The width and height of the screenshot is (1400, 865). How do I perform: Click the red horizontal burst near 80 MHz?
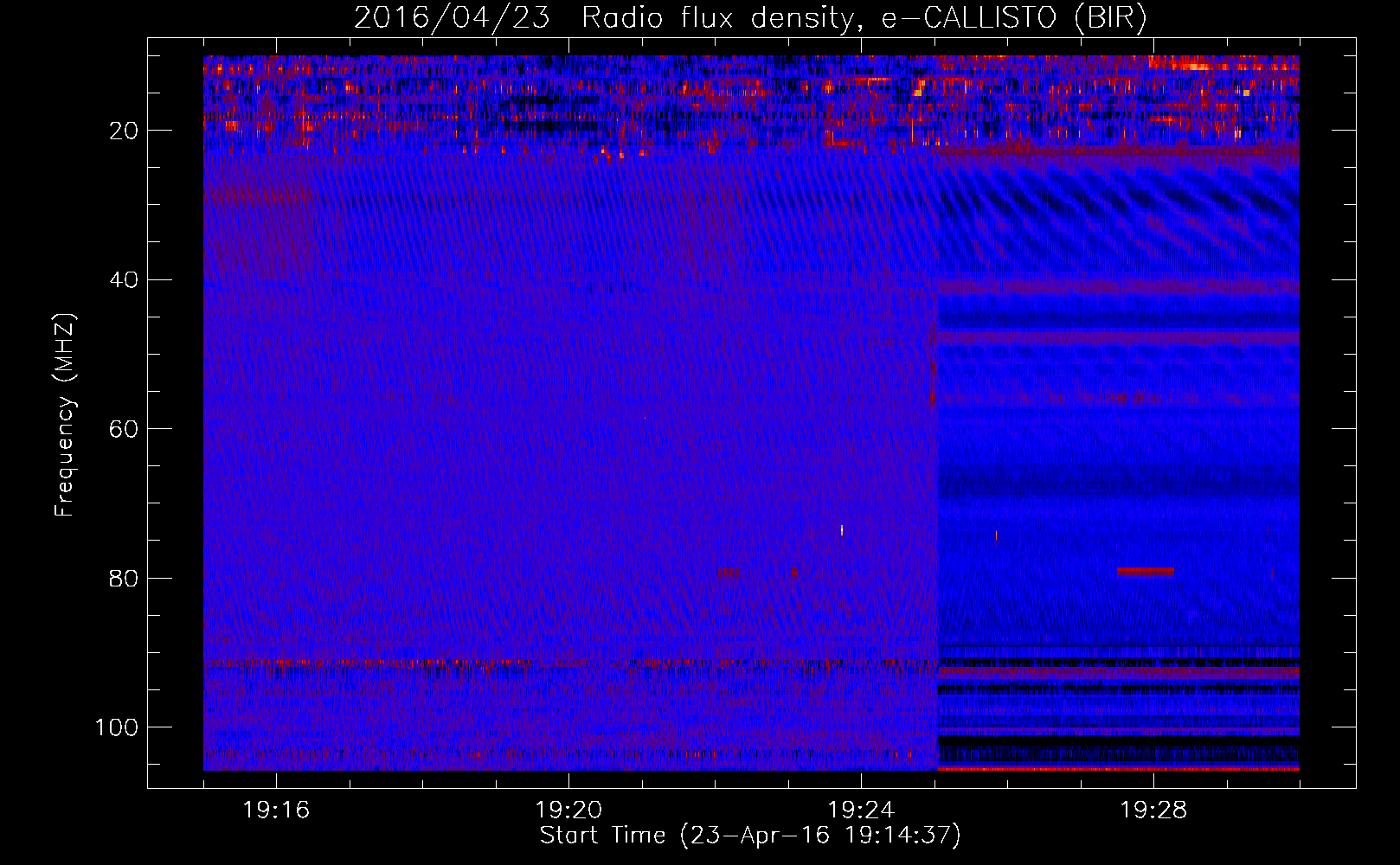(1146, 571)
